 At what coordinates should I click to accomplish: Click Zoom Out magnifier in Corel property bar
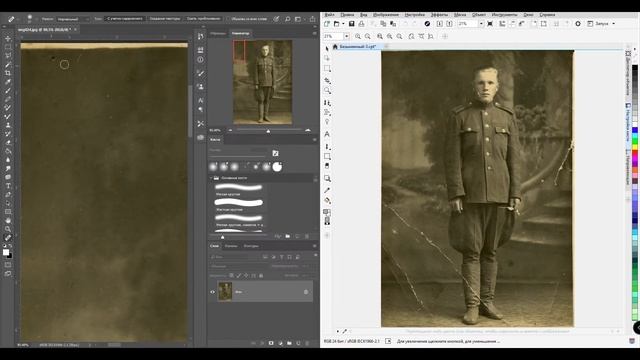[x=368, y=36]
